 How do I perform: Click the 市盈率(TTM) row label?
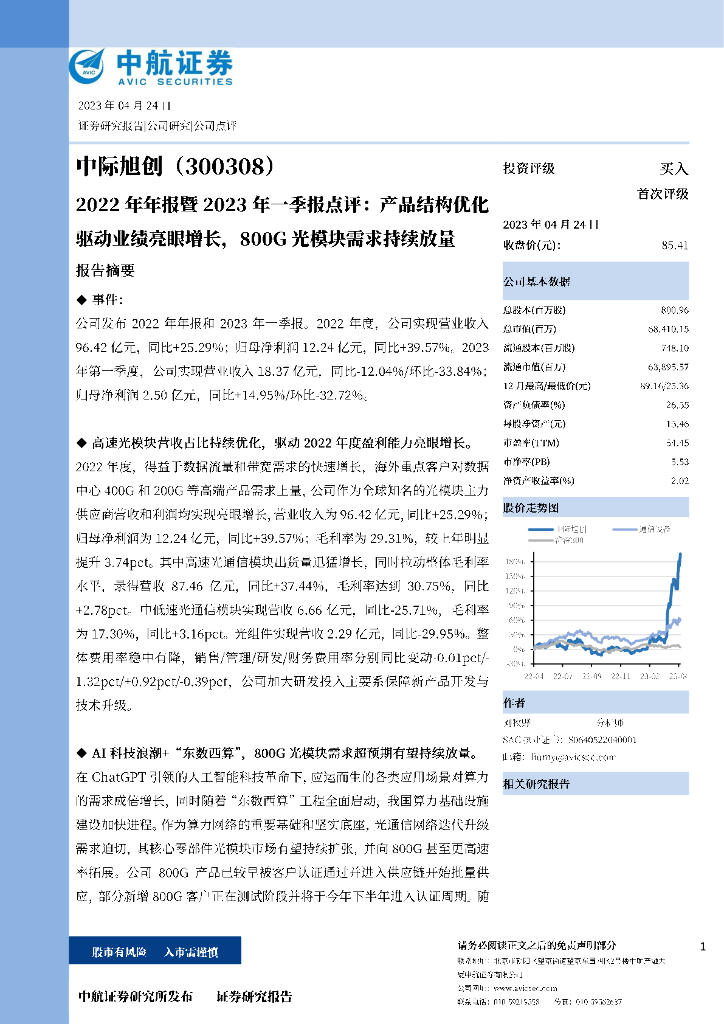tap(531, 443)
